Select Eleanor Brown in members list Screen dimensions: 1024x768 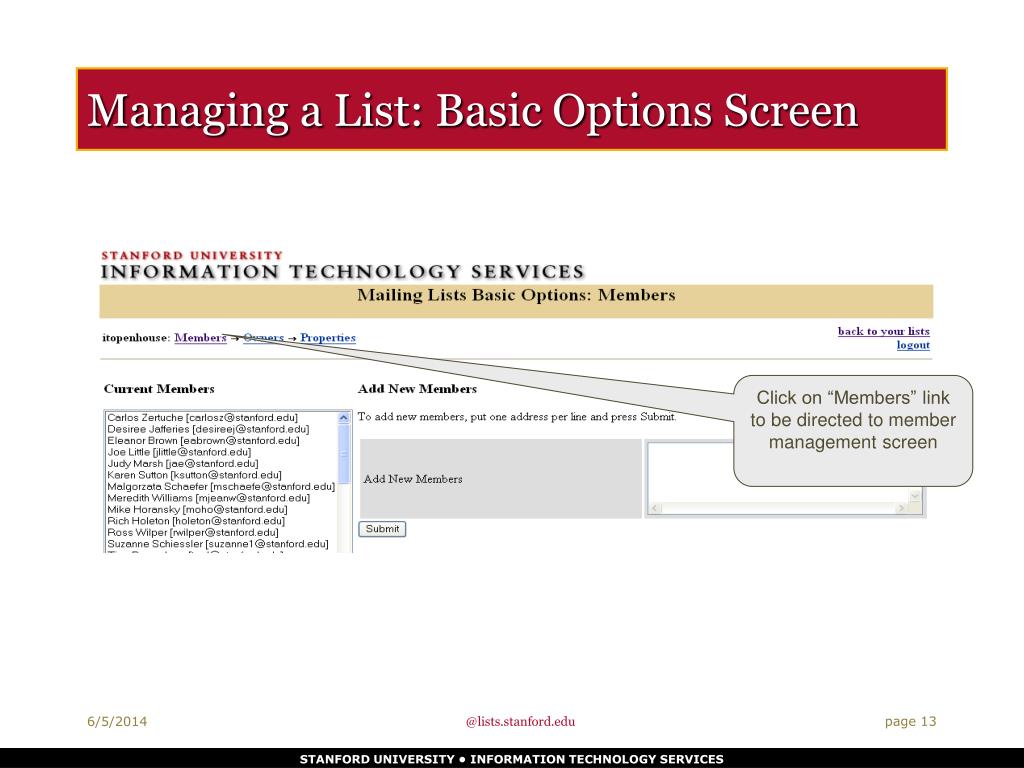(202, 440)
